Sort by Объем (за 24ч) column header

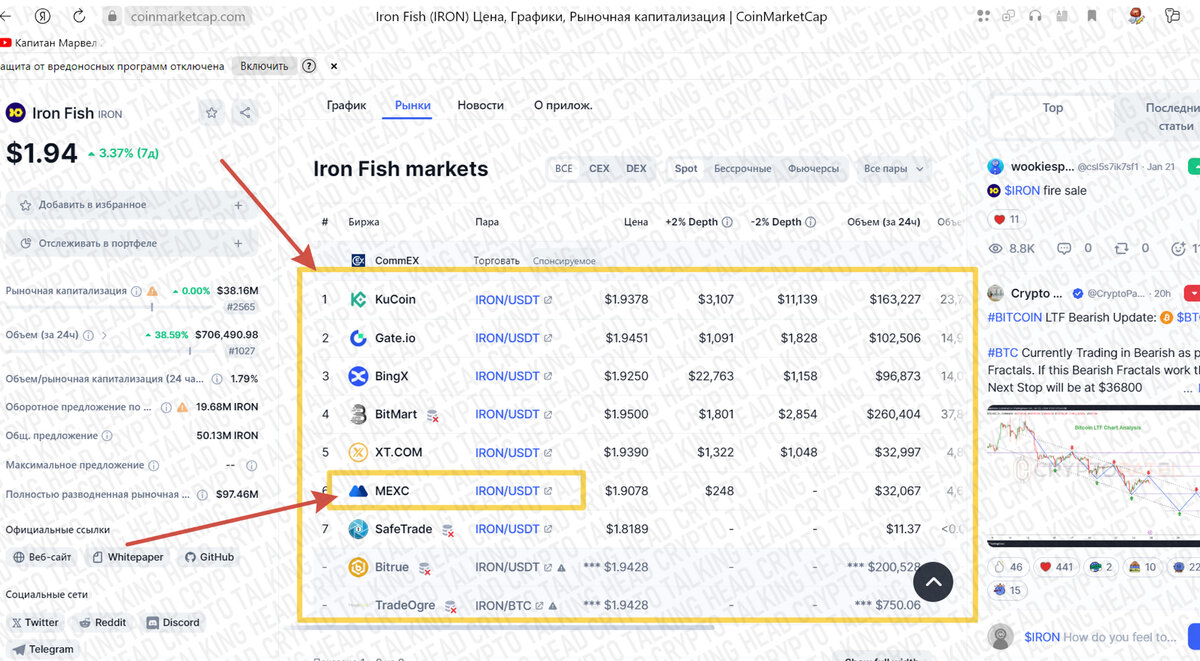click(883, 222)
